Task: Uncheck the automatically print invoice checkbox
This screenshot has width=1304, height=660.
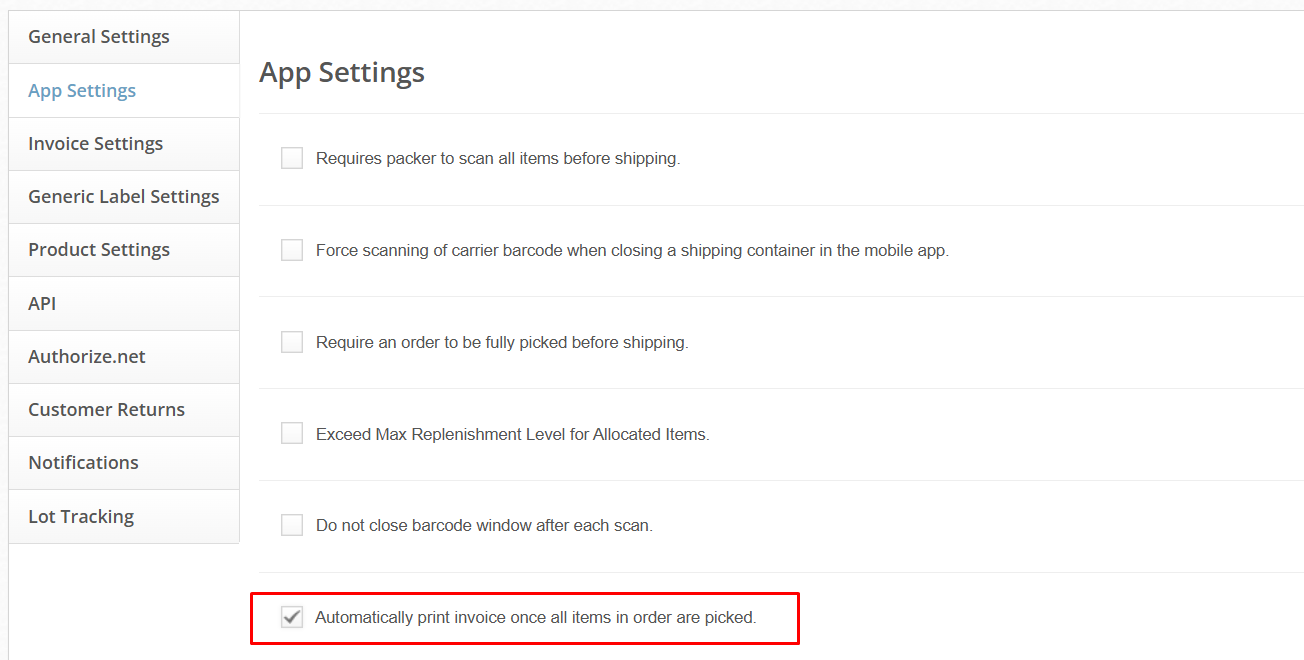Action: (292, 617)
